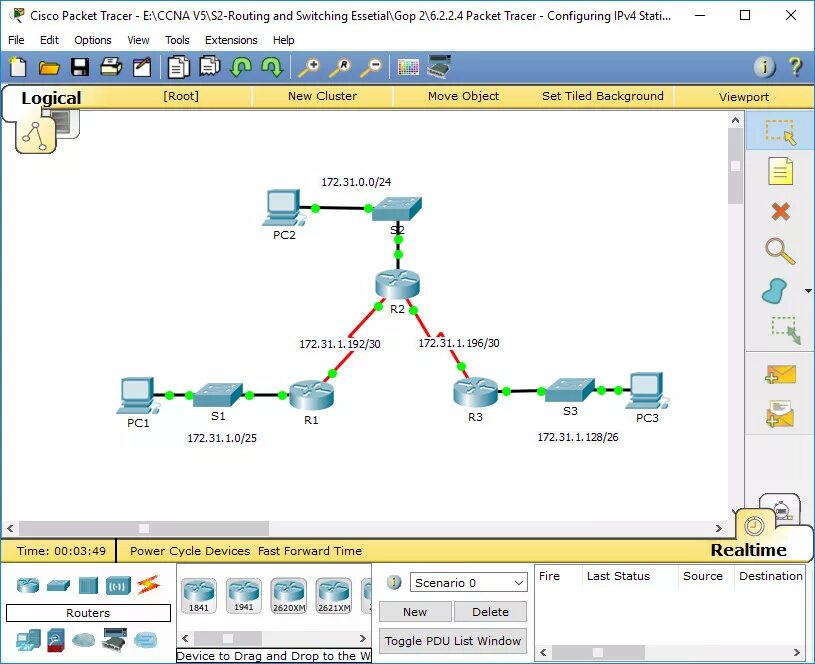The height and width of the screenshot is (664, 815).
Task: Click the Network Information icon
Action: click(x=764, y=67)
